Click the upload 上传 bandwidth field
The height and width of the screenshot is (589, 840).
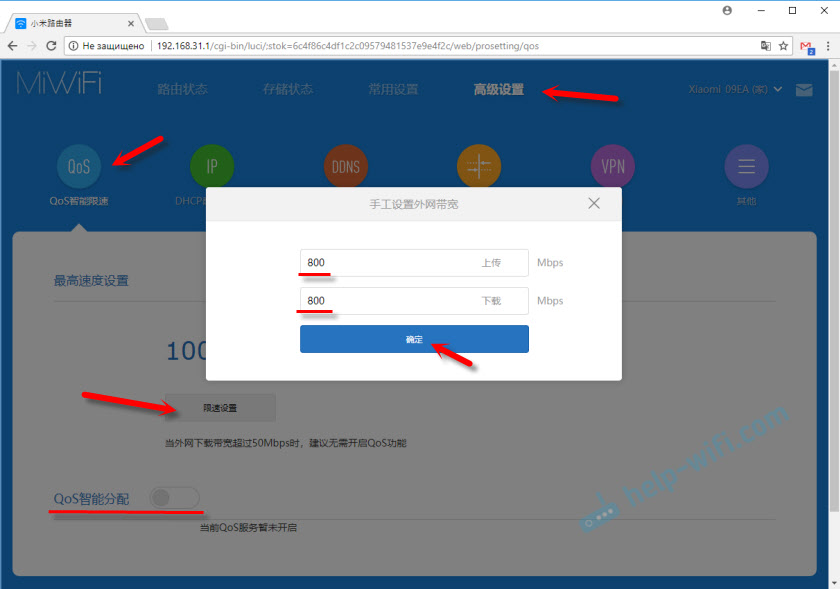414,263
